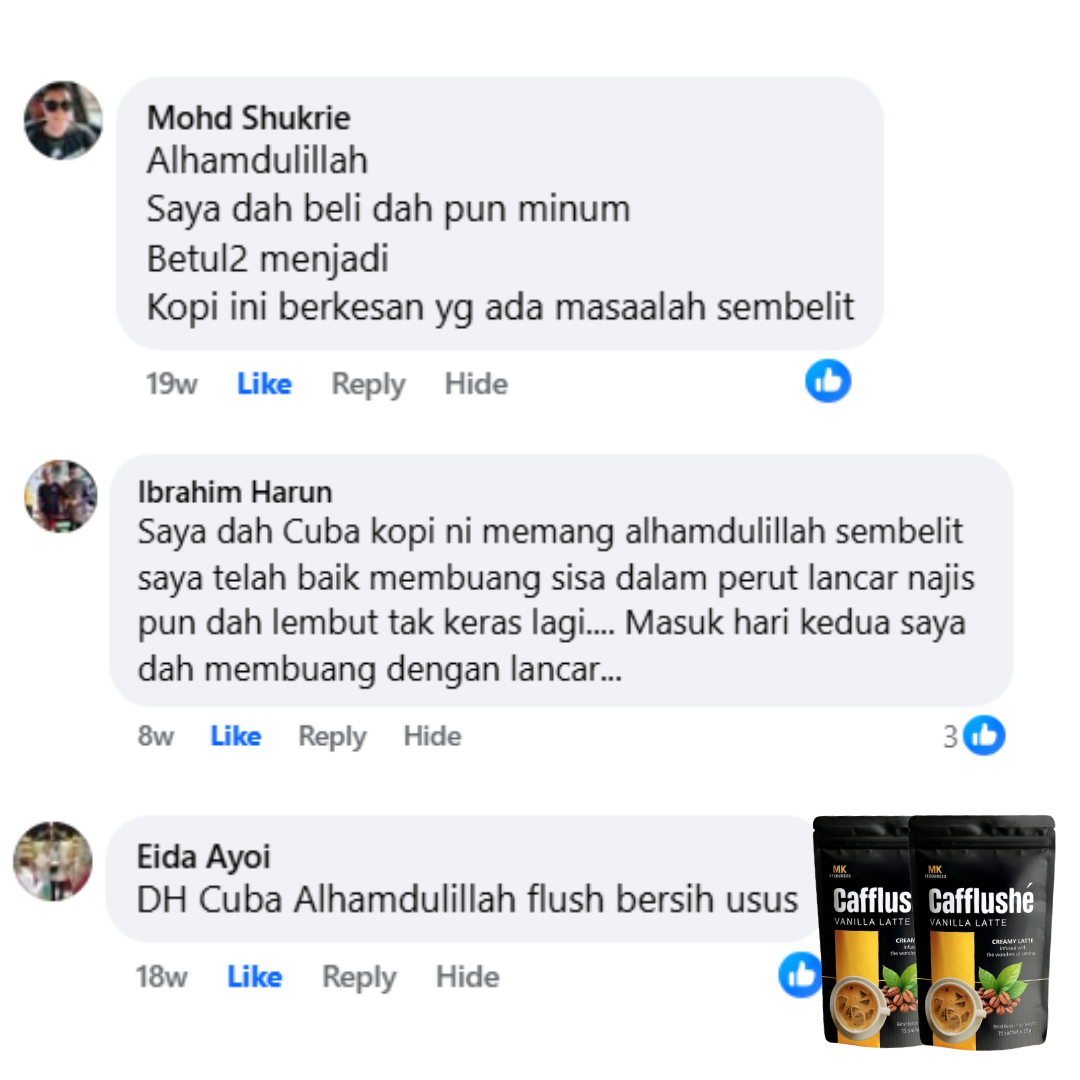The height and width of the screenshot is (1080, 1080).
Task: Open Ibrahim Harun's profile picture
Action: tap(61, 496)
